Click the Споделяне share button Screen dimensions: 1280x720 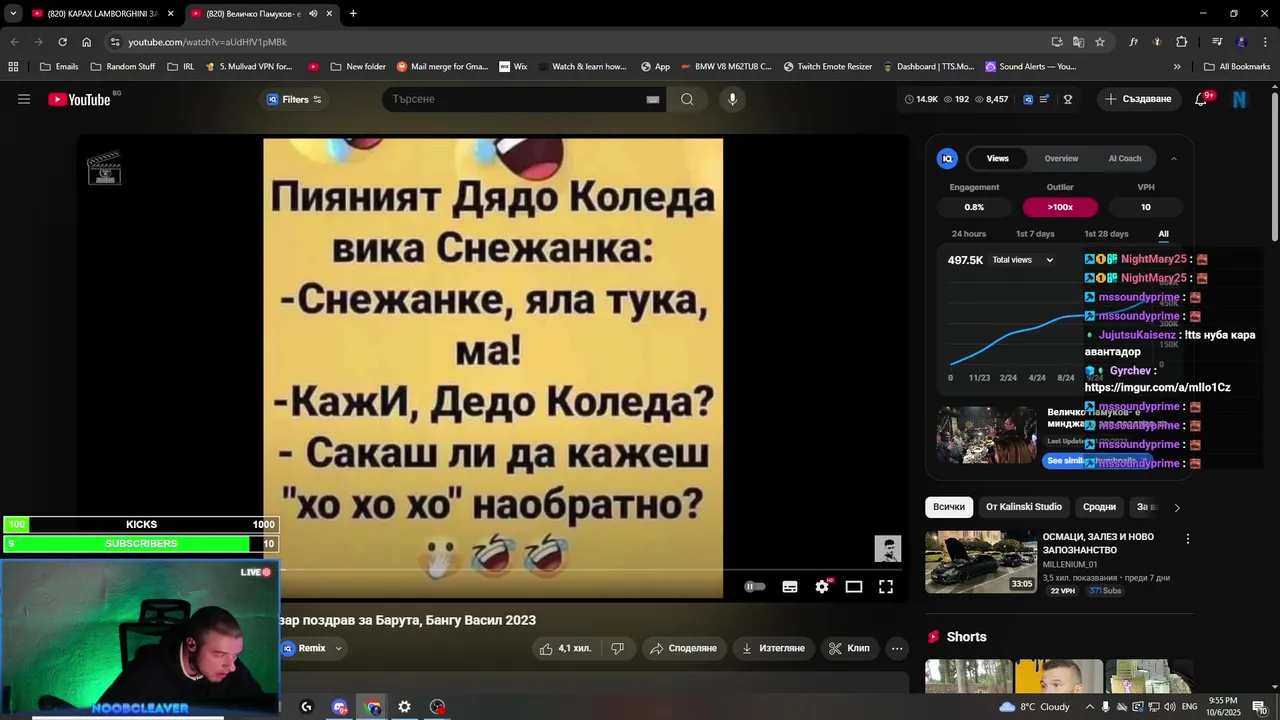[x=684, y=648]
